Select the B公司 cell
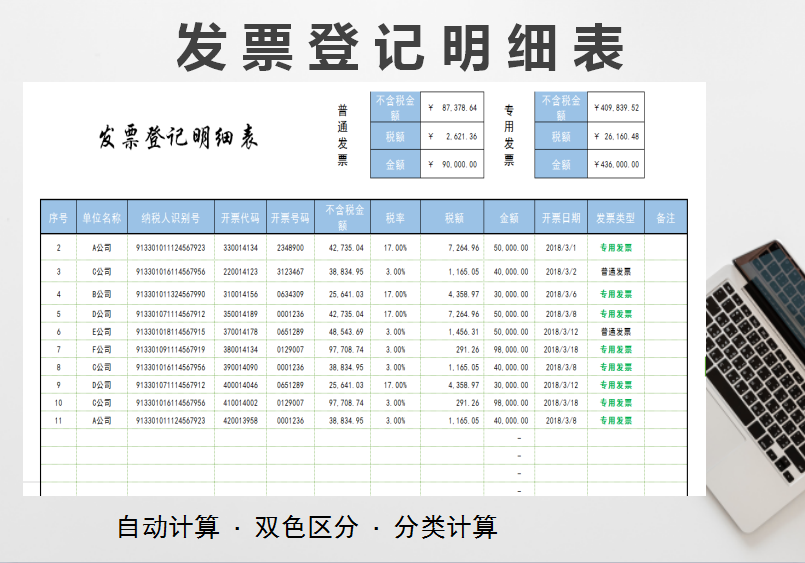This screenshot has width=805, height=563. coord(102,294)
